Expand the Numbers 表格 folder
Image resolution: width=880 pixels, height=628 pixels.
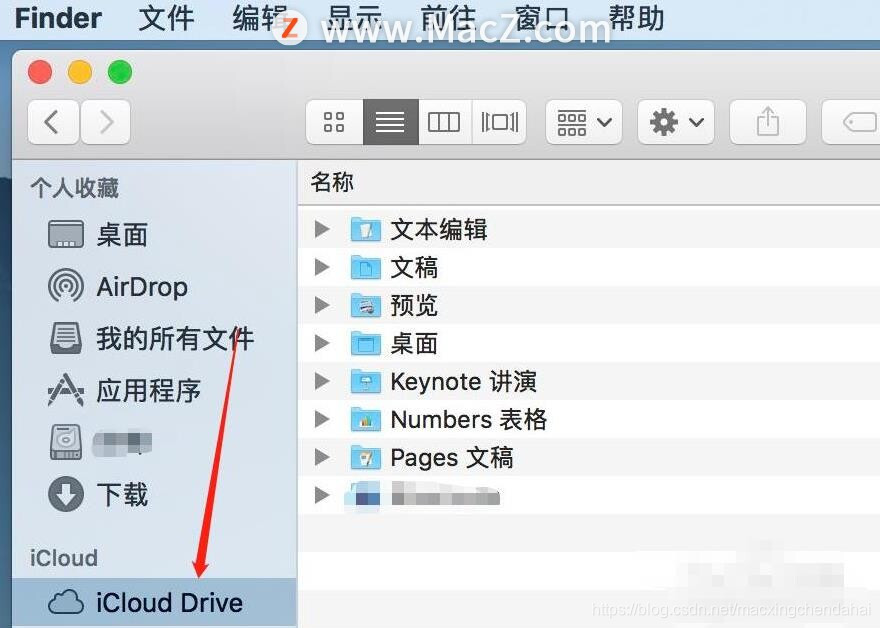[322, 419]
